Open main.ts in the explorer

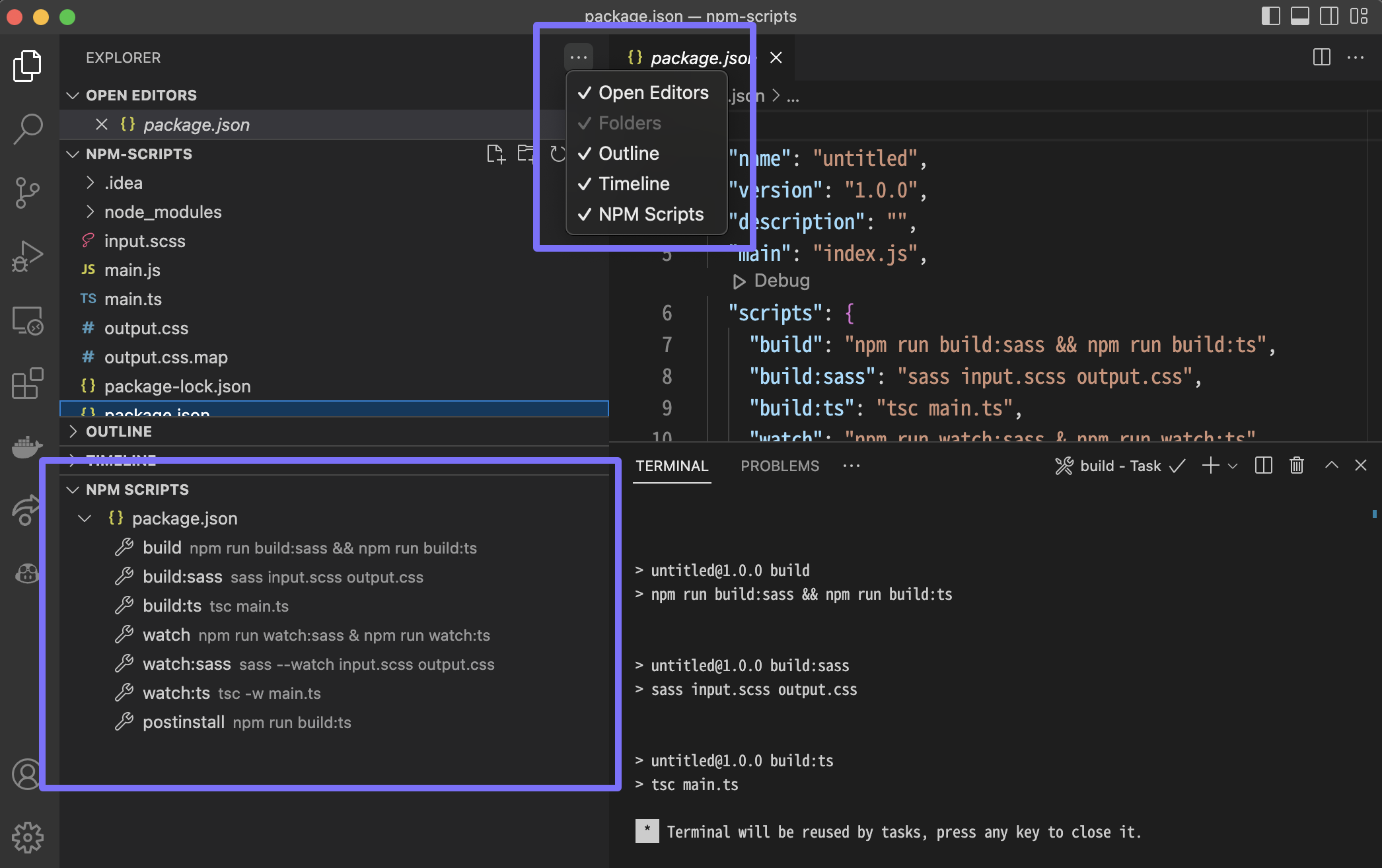[133, 299]
